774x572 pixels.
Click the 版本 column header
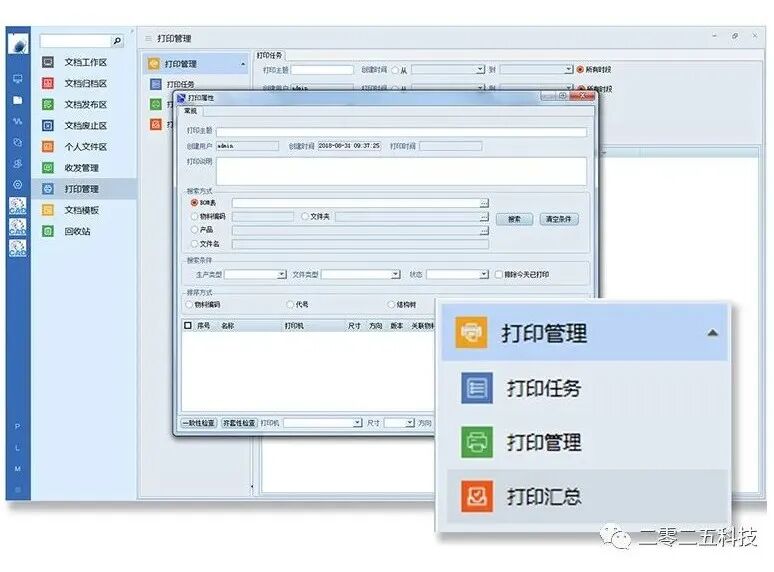pyautogui.click(x=396, y=326)
